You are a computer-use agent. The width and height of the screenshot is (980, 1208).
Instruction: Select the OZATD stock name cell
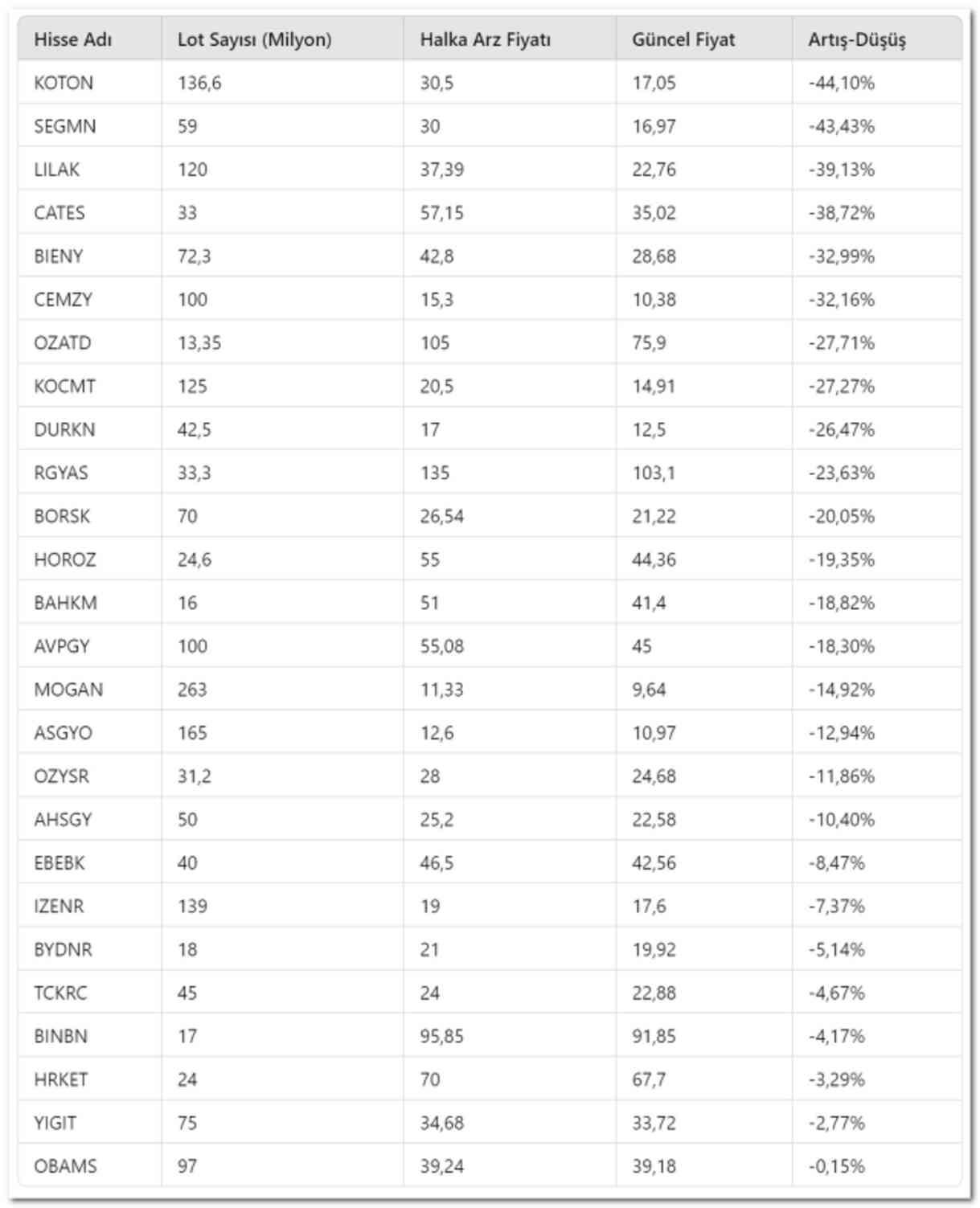click(63, 343)
